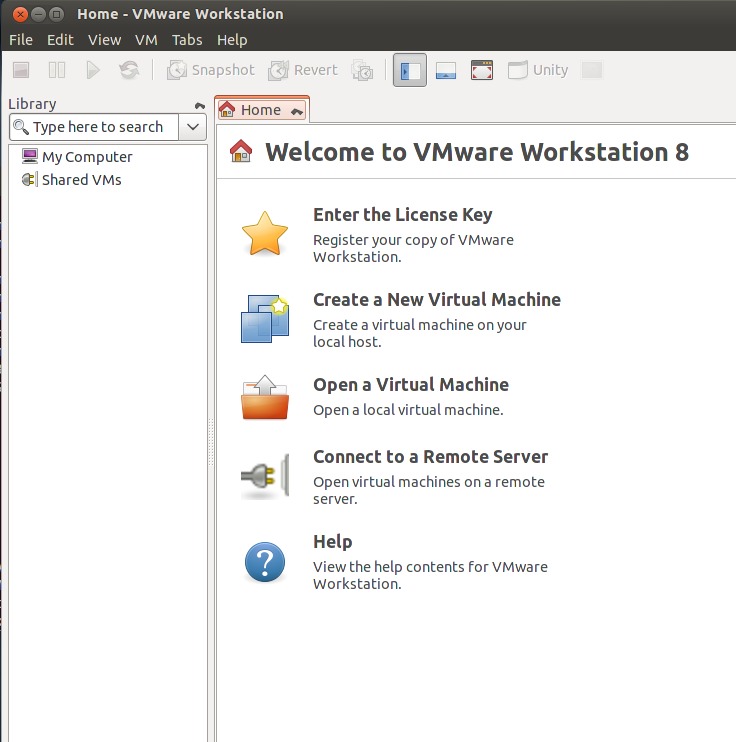
Task: Select My Computer in the library
Action: click(87, 157)
